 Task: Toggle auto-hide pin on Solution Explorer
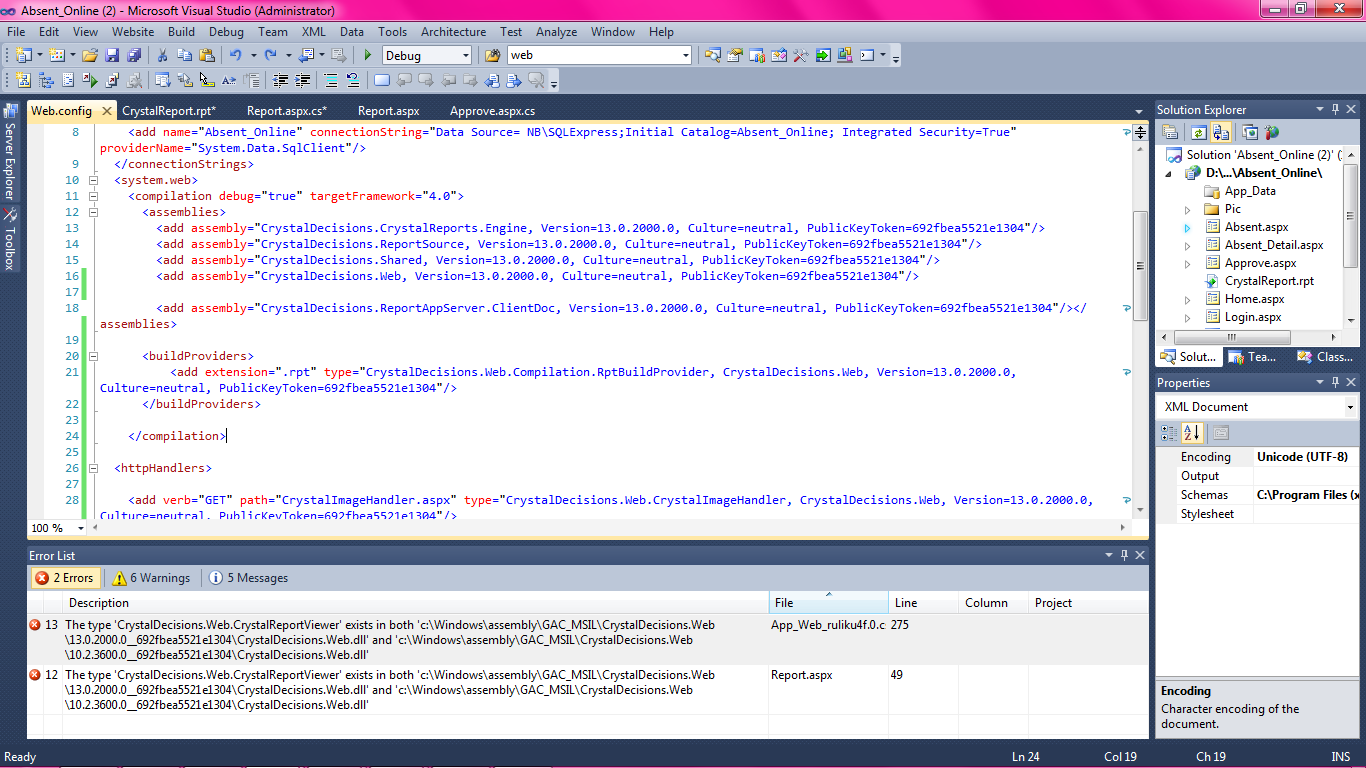click(x=1334, y=110)
